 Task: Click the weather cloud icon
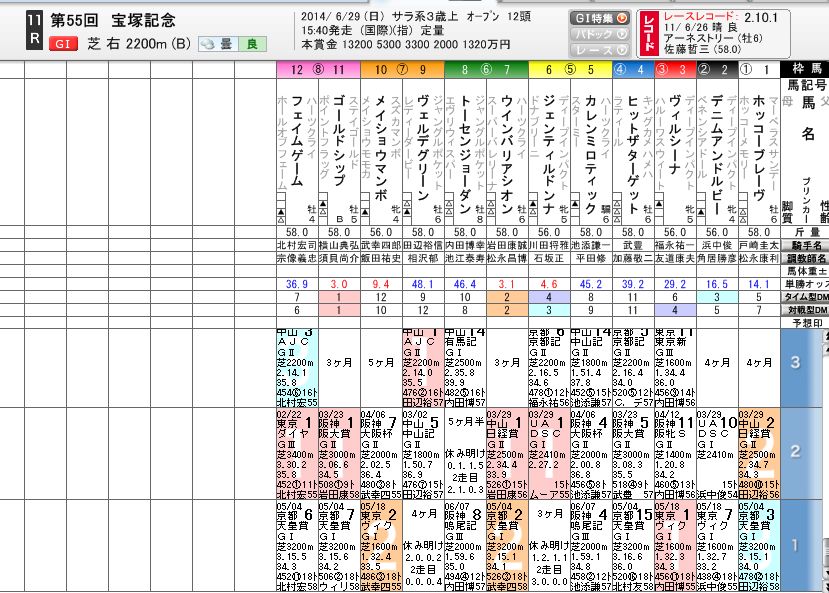point(207,43)
